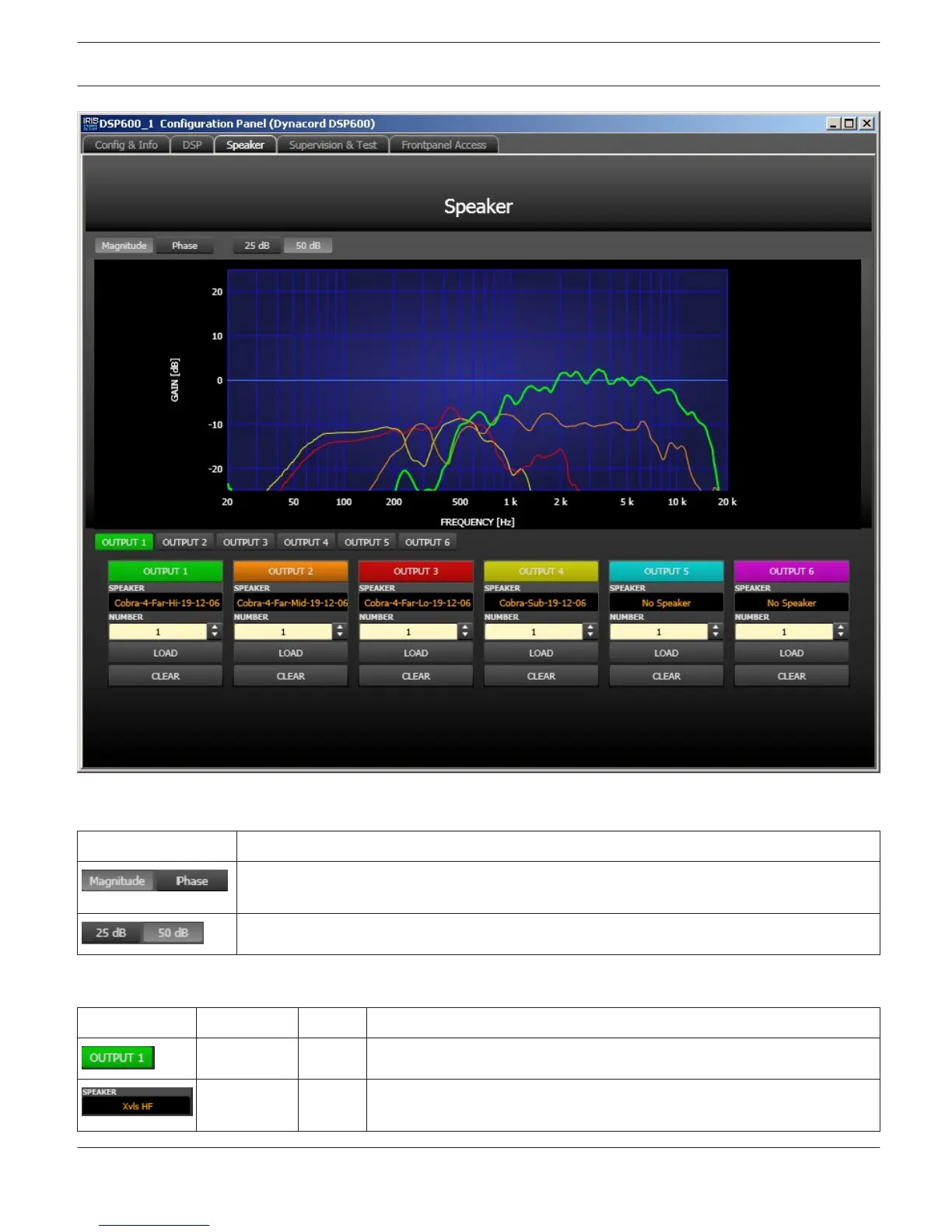Click LOAD under OUTPUT 6
Screen dimensions: 952x1232
(x=791, y=653)
